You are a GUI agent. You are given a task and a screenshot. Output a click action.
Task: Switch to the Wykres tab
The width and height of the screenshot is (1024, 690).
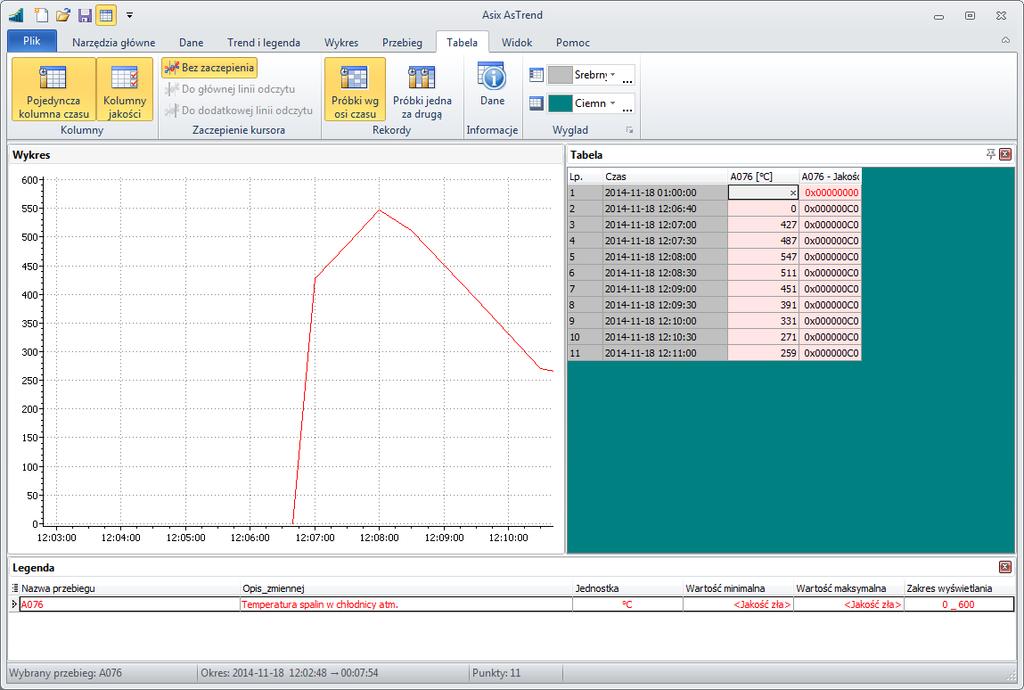point(341,42)
